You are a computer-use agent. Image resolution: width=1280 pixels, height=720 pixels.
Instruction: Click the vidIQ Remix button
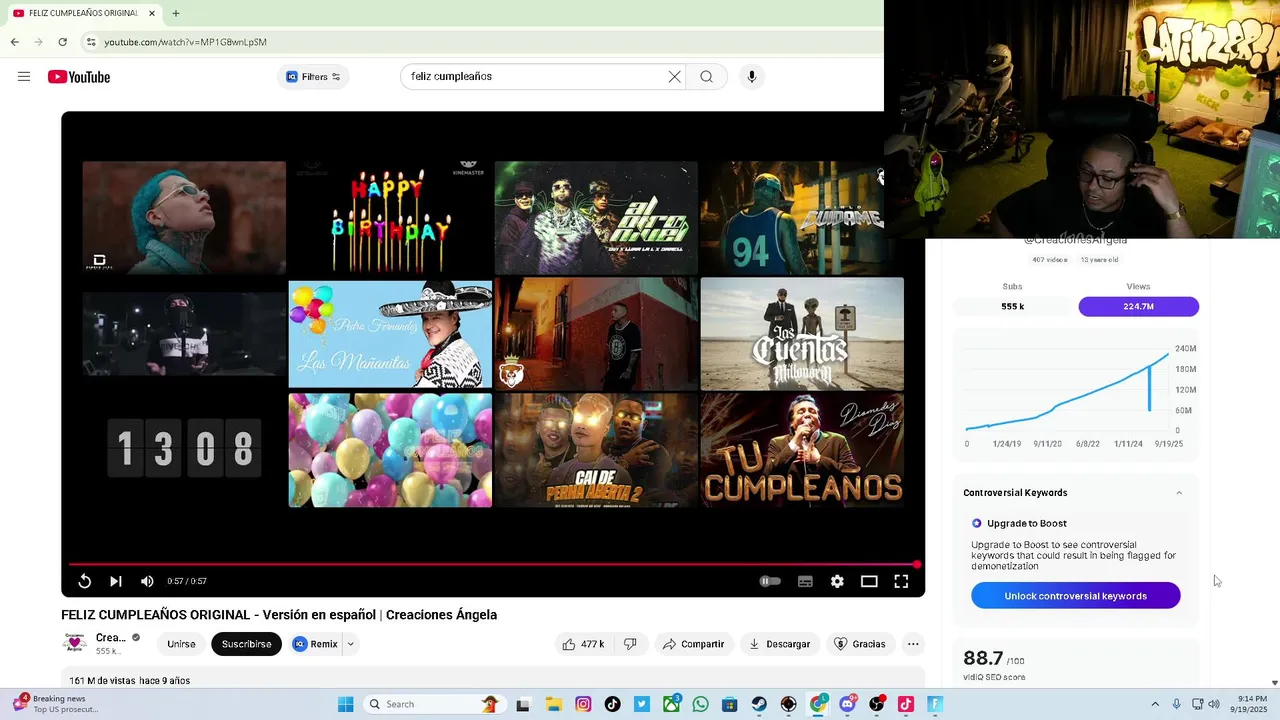(315, 644)
